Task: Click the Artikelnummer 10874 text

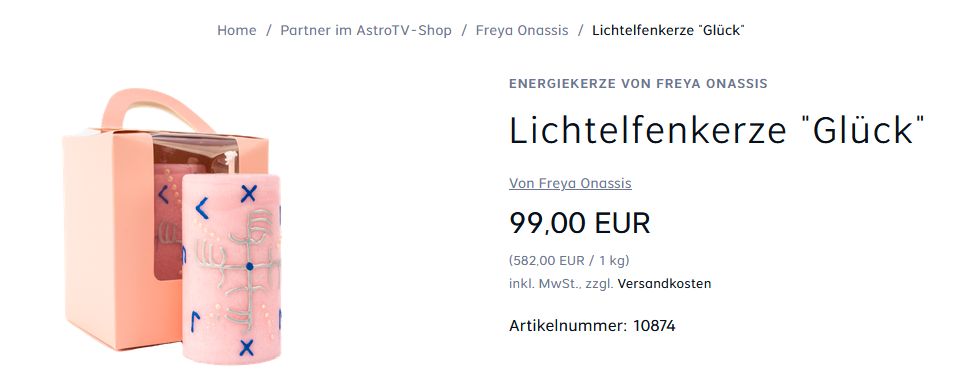Action: click(592, 325)
